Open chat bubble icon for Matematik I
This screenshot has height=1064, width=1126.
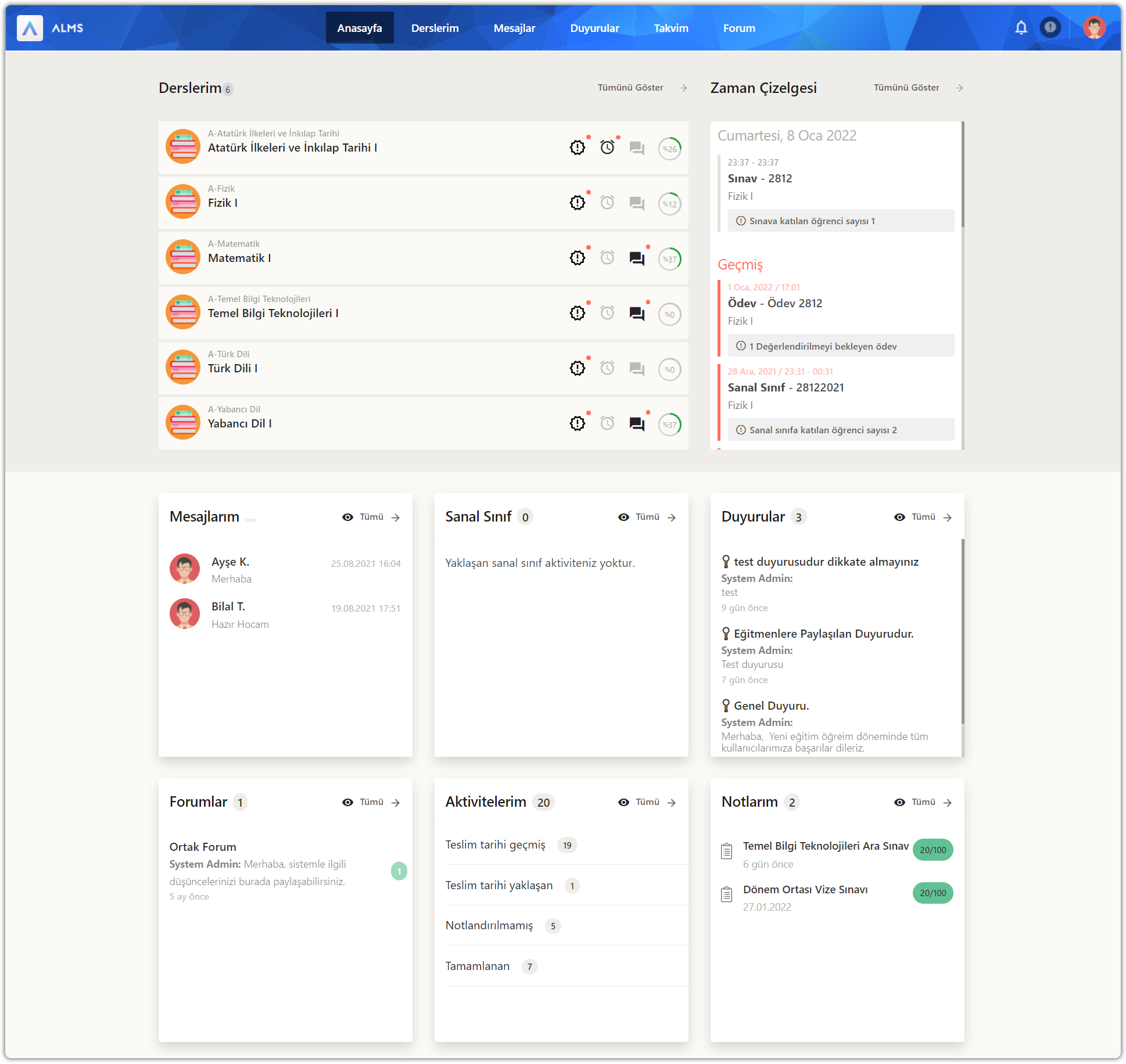(637, 258)
